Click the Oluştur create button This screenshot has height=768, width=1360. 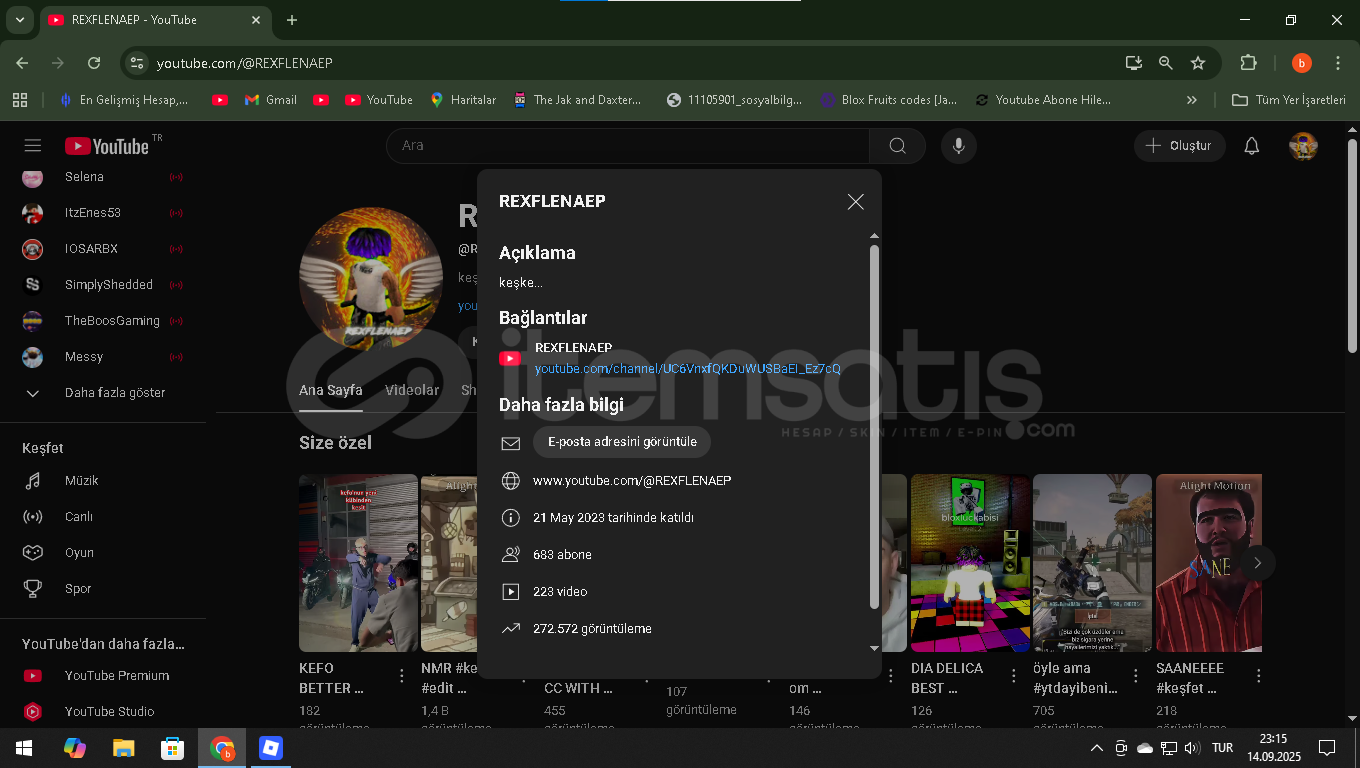pos(1180,146)
